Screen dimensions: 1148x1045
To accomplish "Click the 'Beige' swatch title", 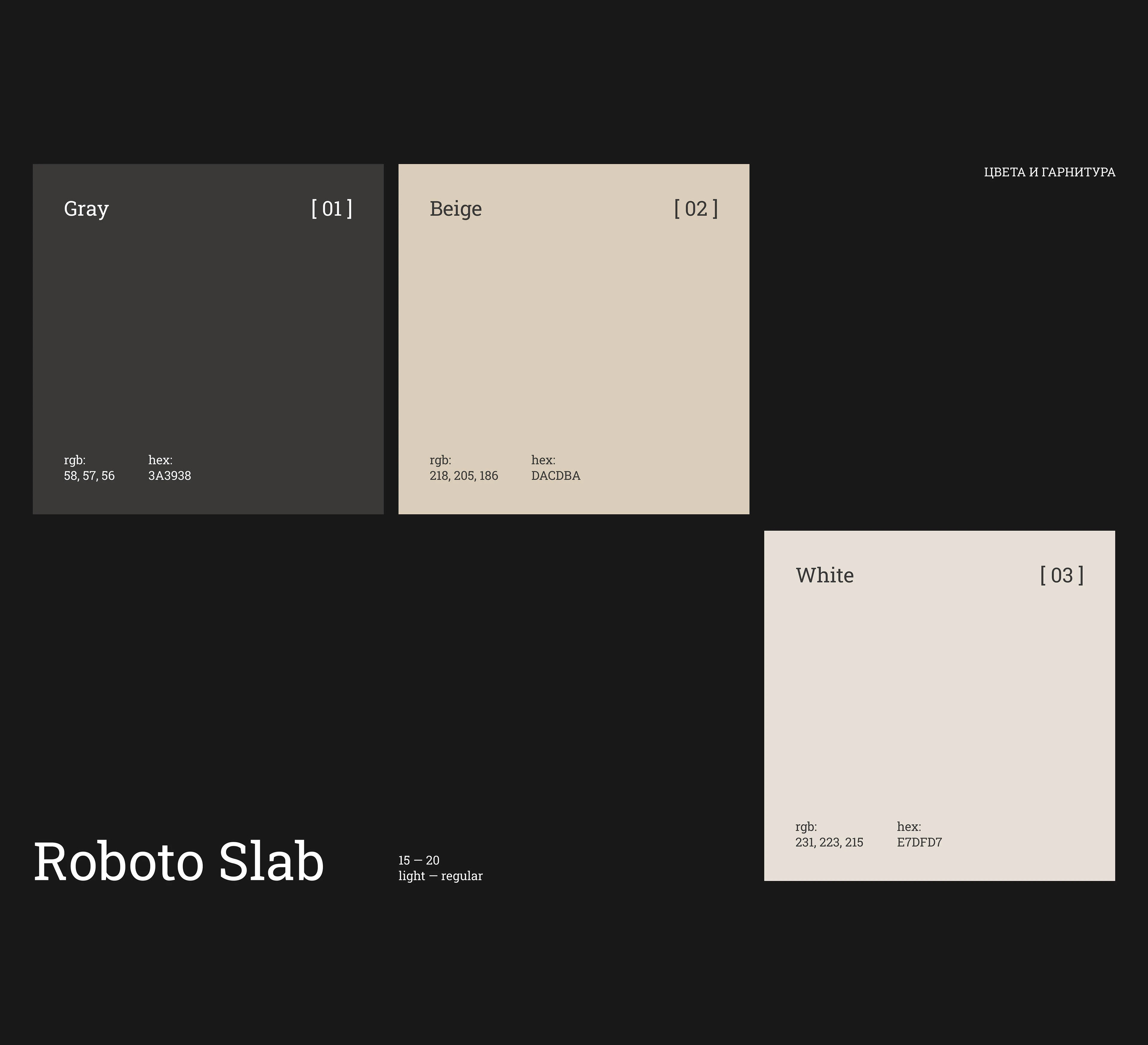I will (x=456, y=209).
